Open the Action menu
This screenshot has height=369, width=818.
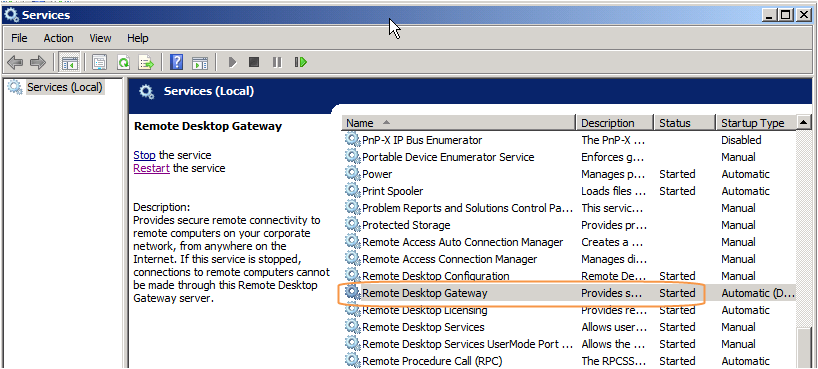coord(58,38)
